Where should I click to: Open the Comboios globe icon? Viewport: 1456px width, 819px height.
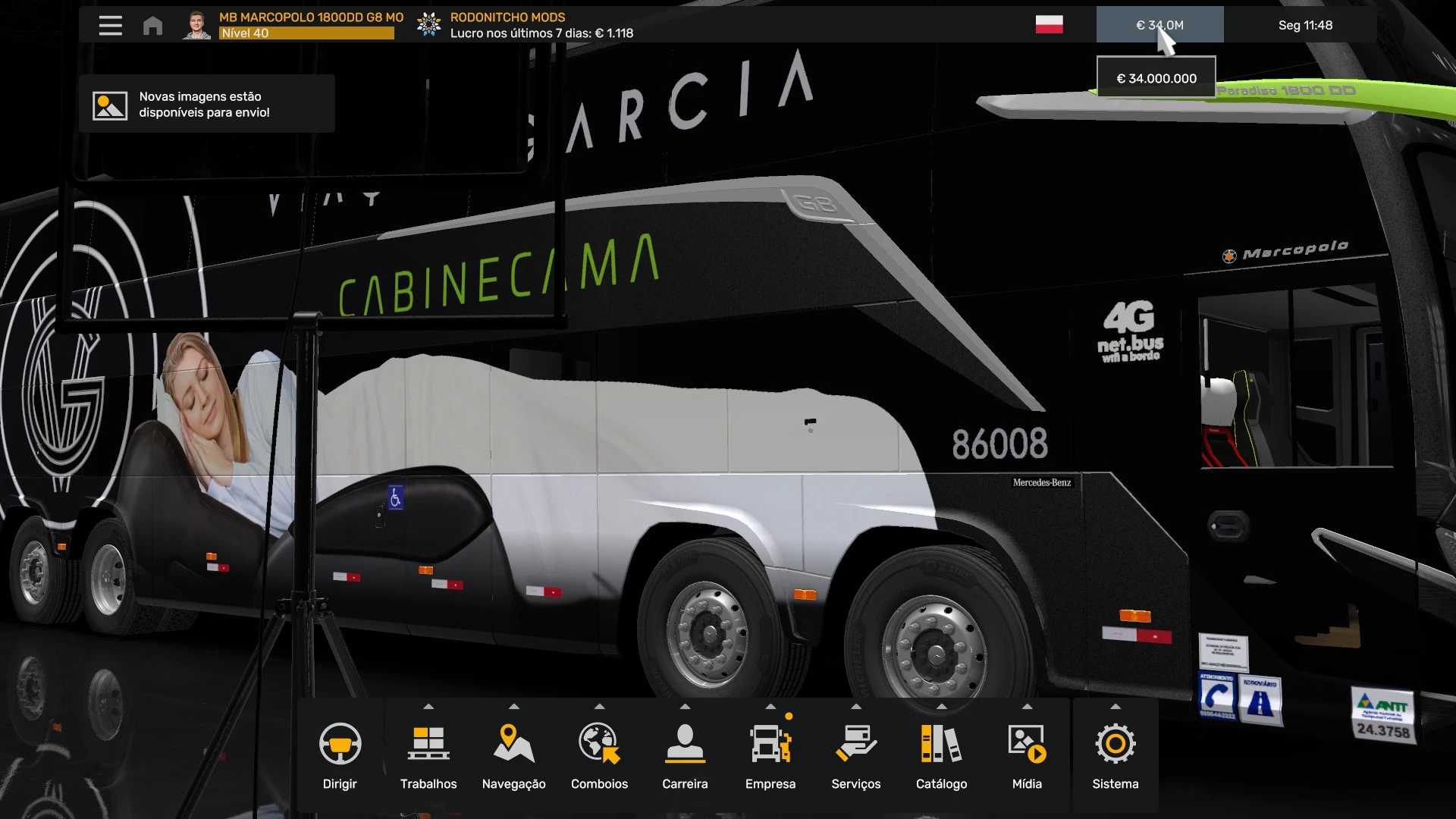(x=599, y=743)
